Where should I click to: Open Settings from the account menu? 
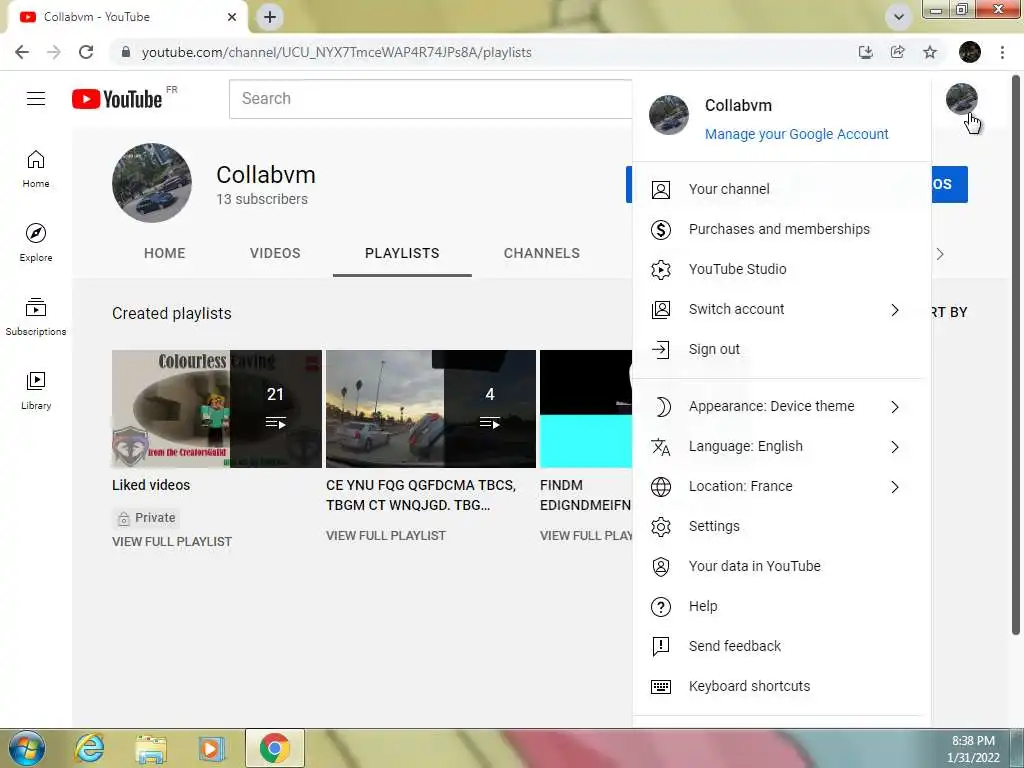tap(781, 526)
